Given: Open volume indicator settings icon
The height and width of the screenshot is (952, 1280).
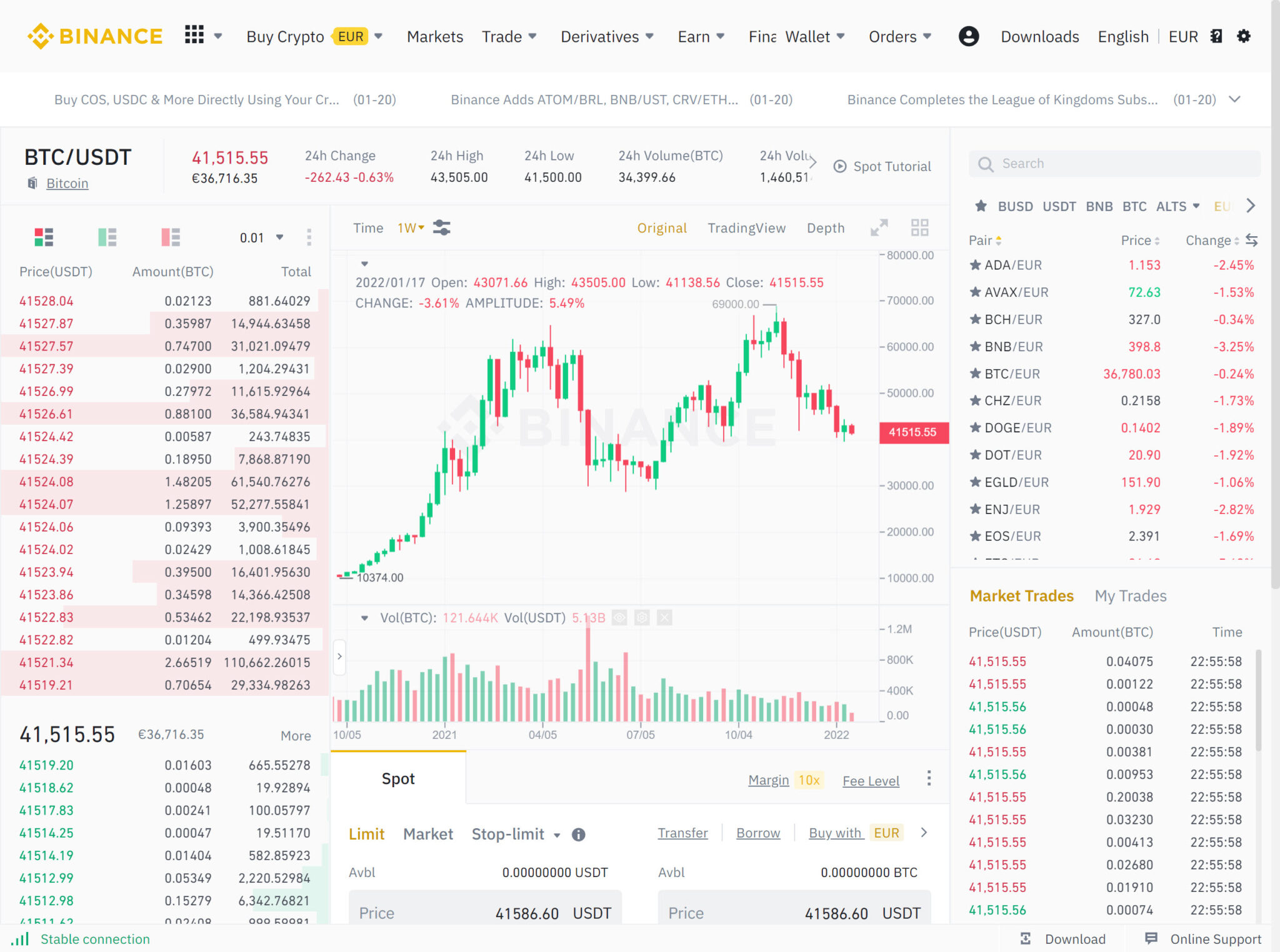Looking at the screenshot, I should 642,618.
